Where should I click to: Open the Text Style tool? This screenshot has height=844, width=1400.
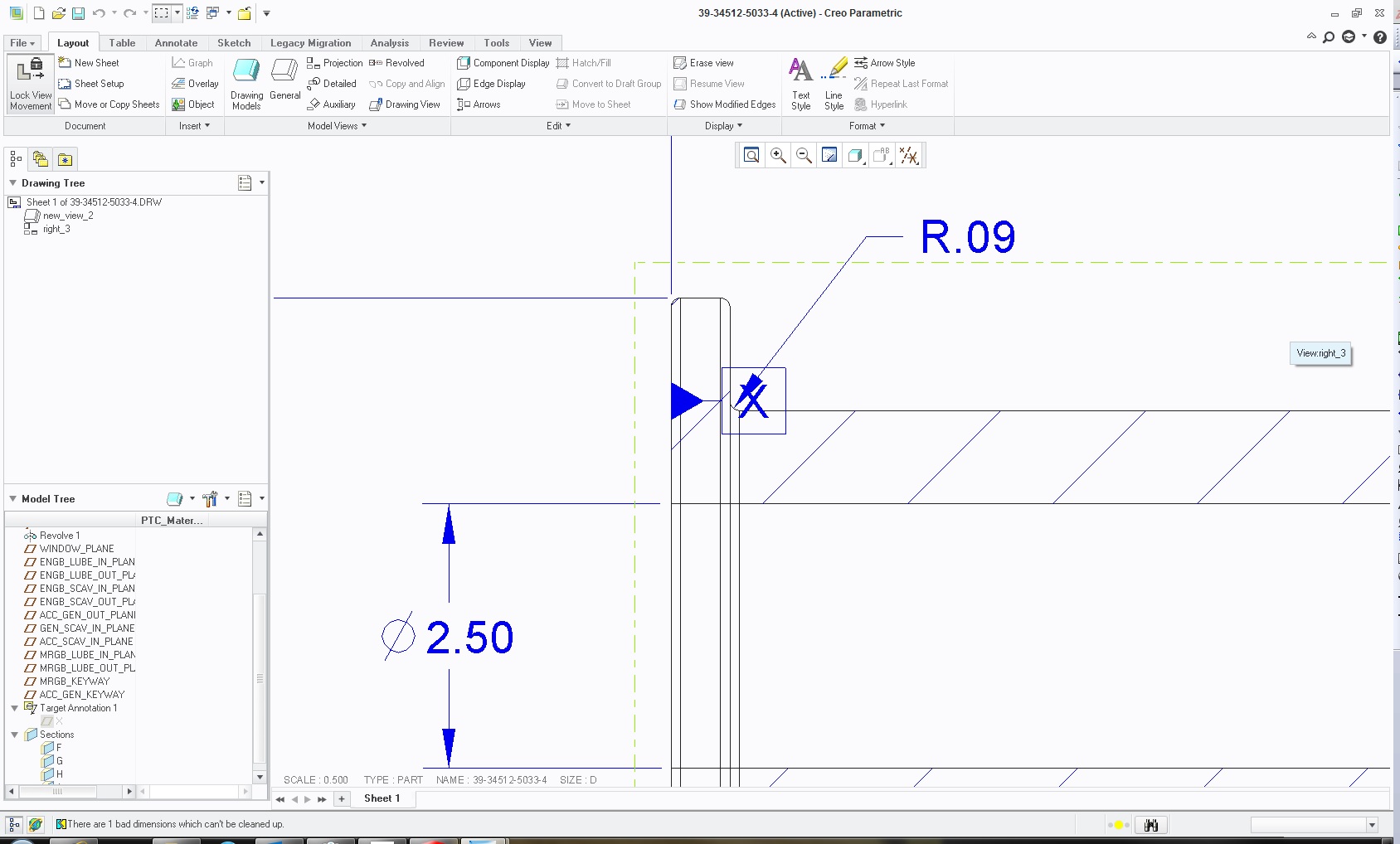[x=800, y=80]
